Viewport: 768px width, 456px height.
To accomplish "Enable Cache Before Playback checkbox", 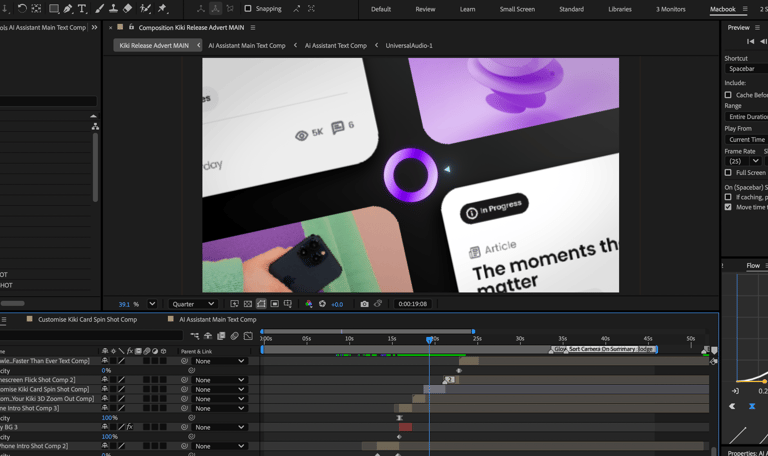I will pos(728,95).
